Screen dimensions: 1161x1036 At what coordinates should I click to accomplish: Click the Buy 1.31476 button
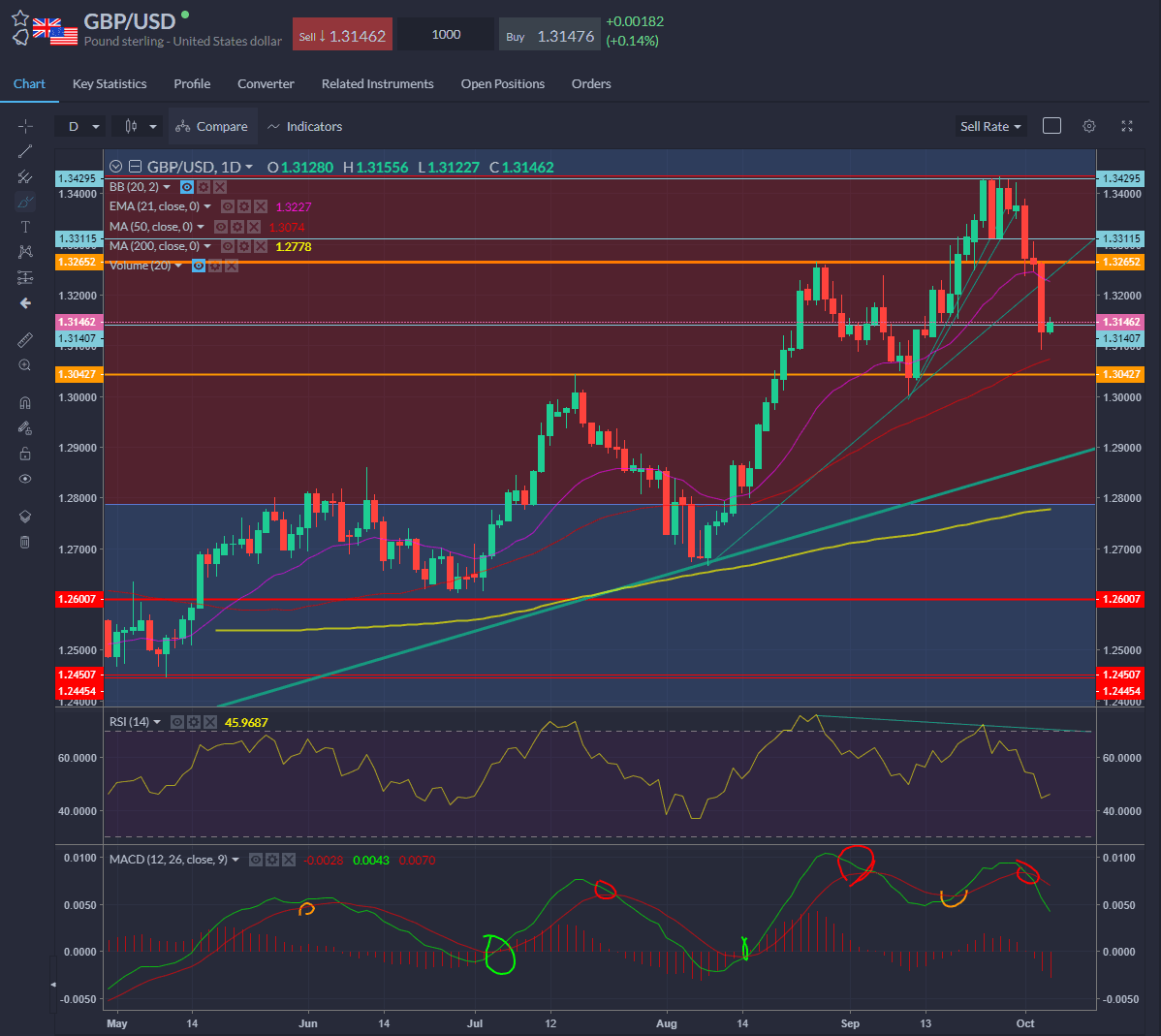pos(549,36)
